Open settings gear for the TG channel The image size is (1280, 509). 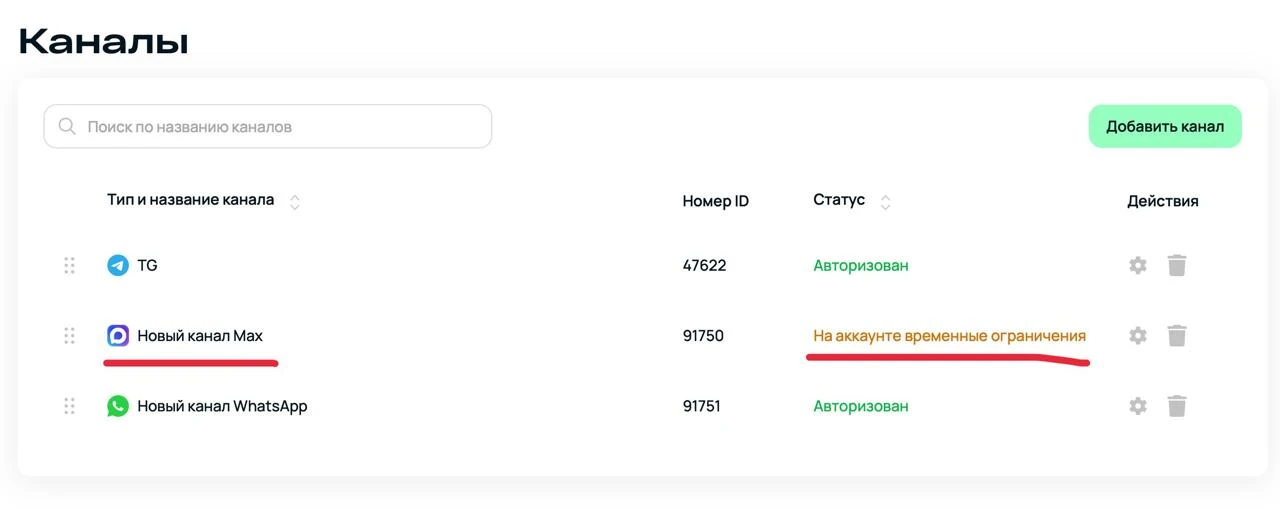(1137, 266)
